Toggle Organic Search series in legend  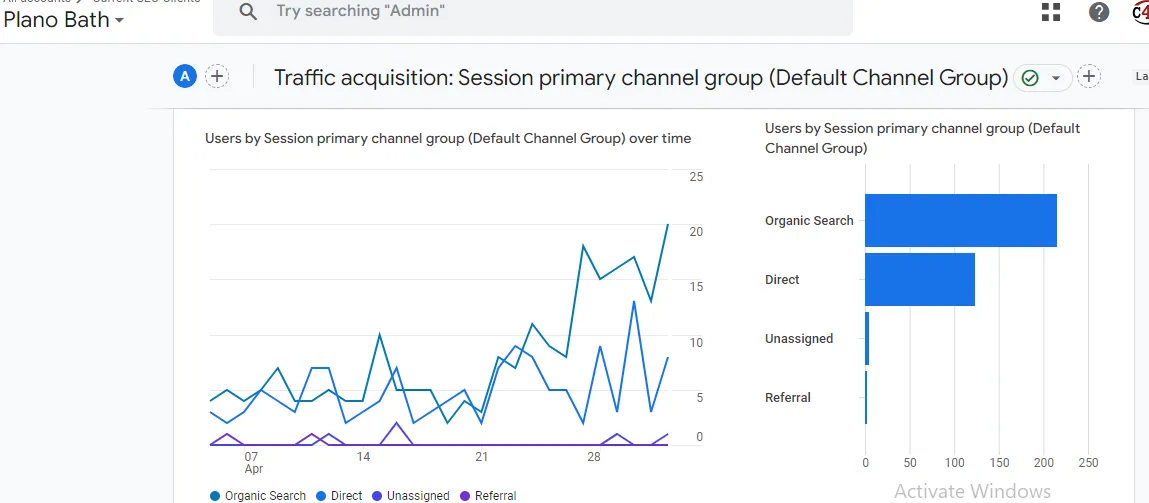tap(258, 496)
